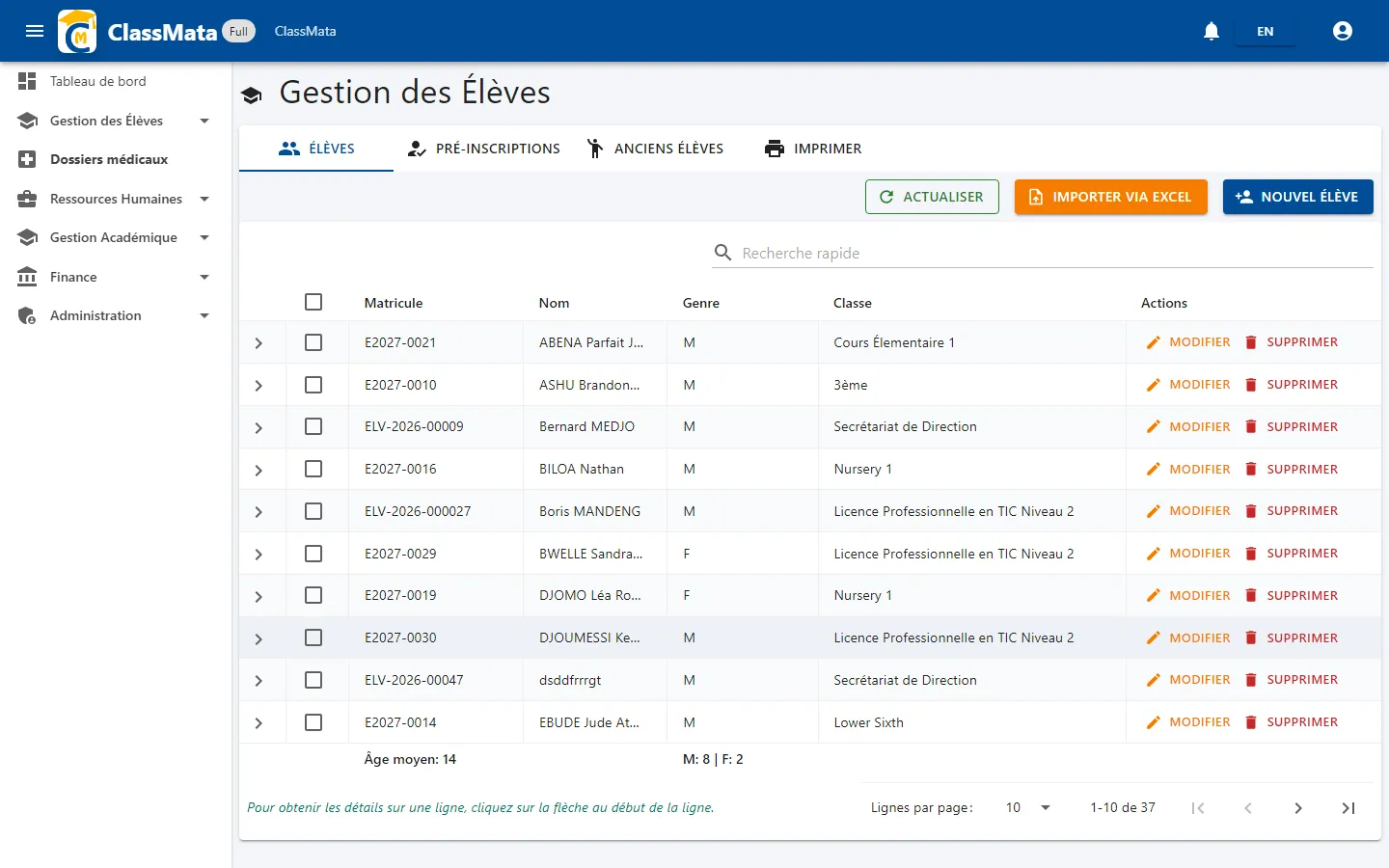Open the IMPRIMER tab
The height and width of the screenshot is (868, 1389).
[813, 149]
